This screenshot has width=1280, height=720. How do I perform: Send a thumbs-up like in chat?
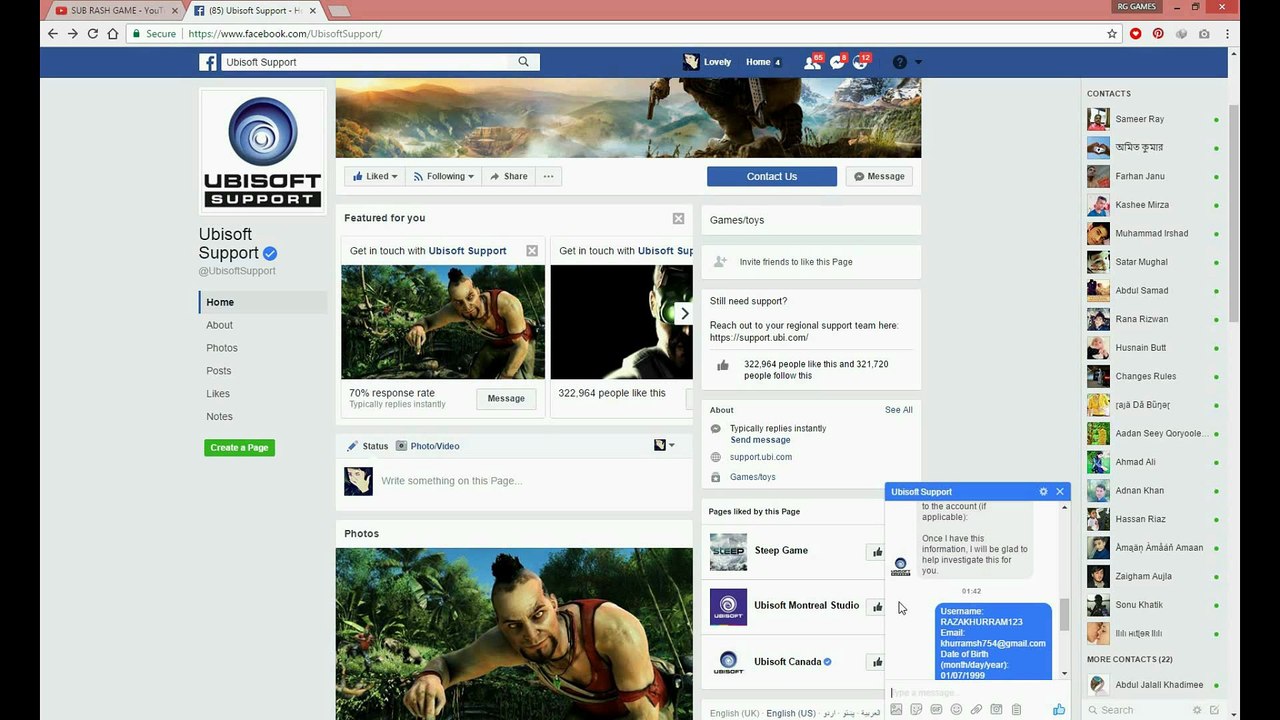tap(1058, 709)
